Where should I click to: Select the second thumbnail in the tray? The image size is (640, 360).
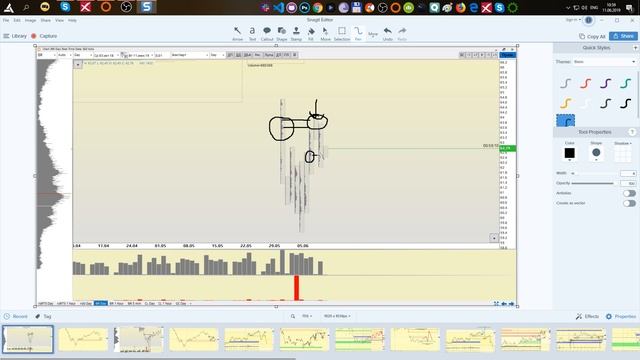(x=83, y=339)
